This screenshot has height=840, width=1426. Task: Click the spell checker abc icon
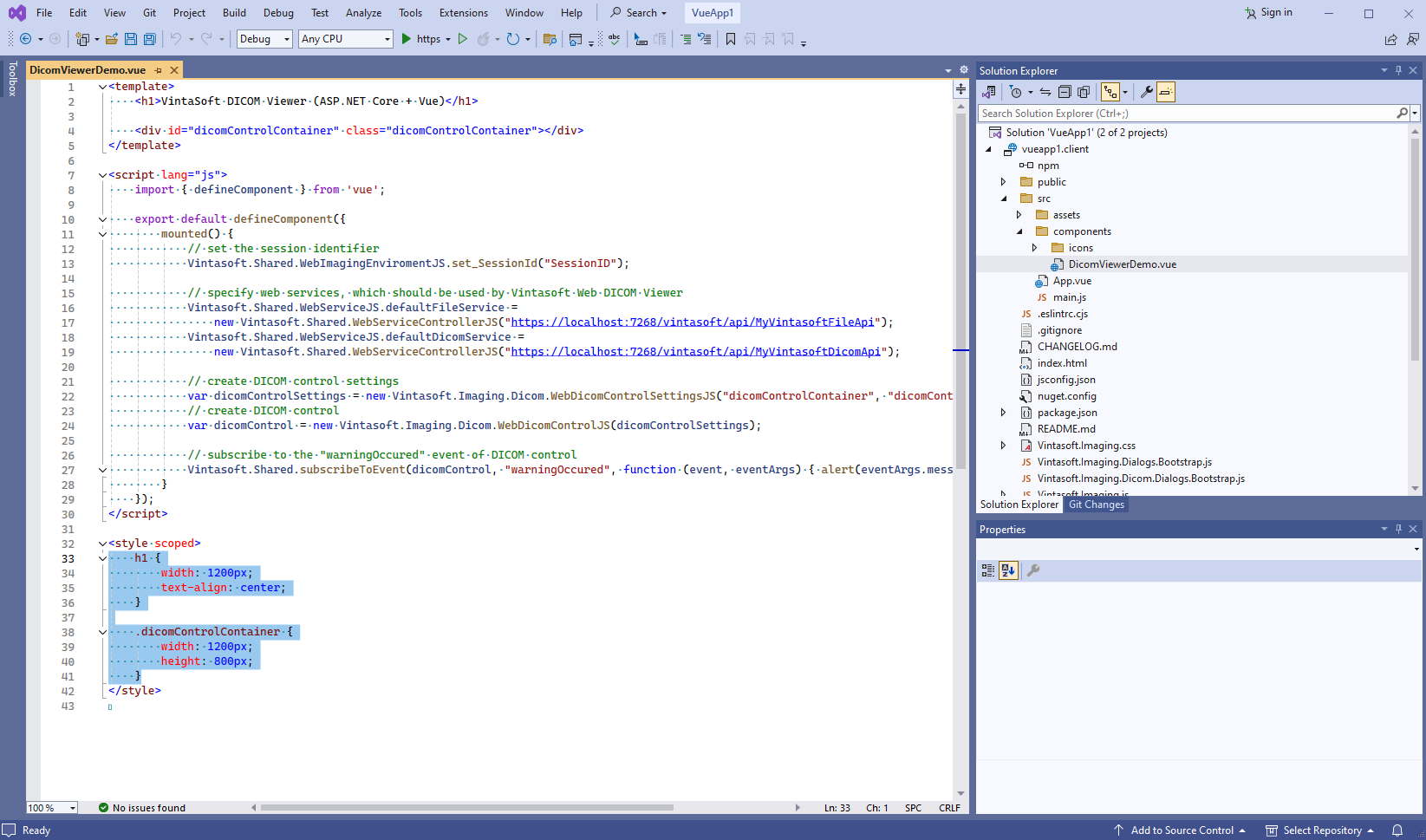614,39
